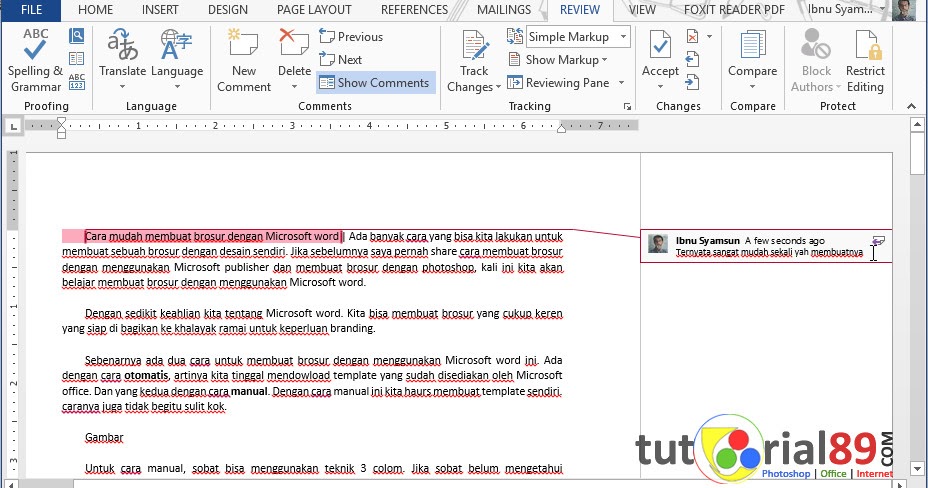Click the highlighted title sentence in the document
Image resolution: width=928 pixels, height=488 pixels.
coord(213,237)
